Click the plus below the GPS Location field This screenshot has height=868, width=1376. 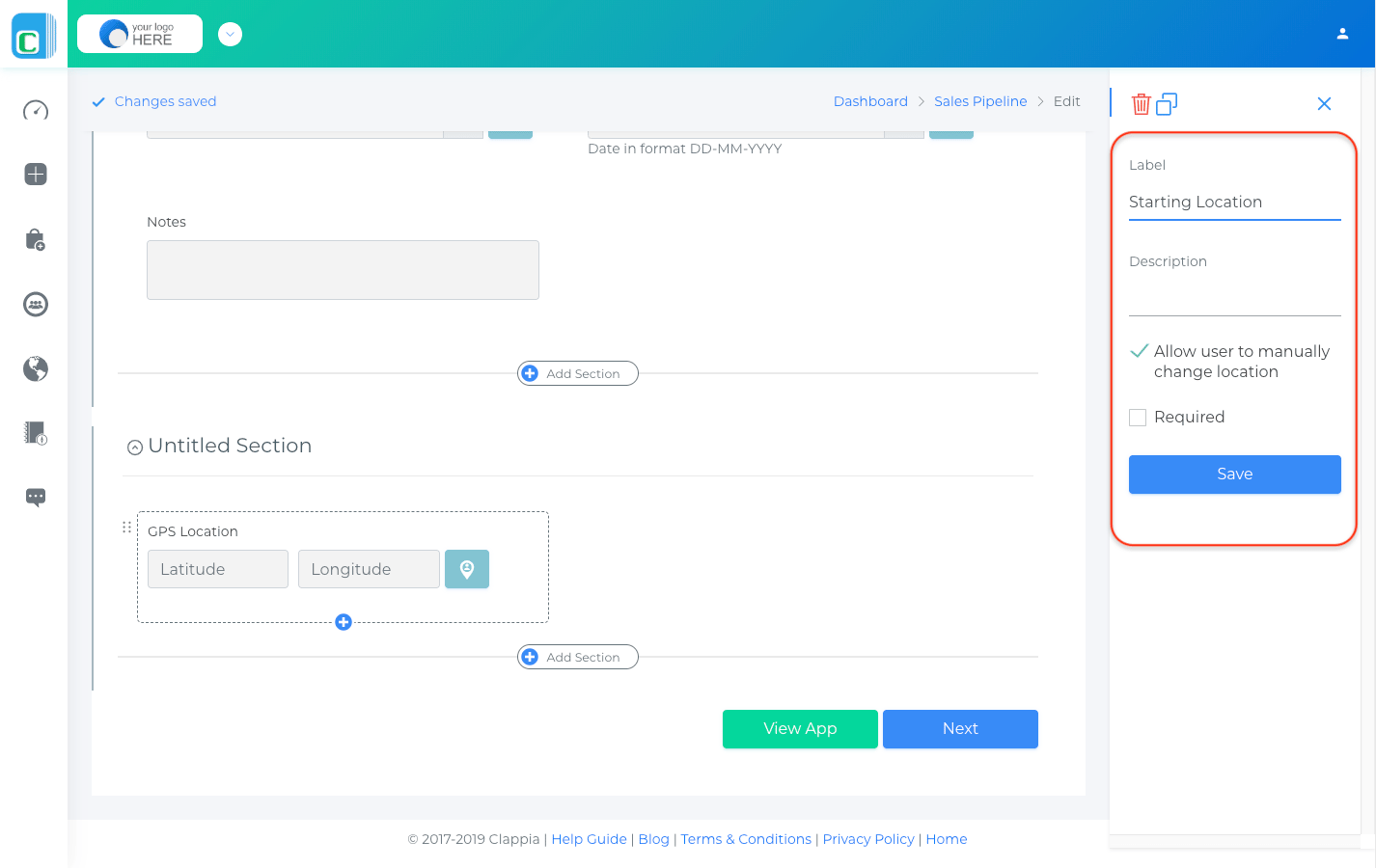(x=344, y=622)
